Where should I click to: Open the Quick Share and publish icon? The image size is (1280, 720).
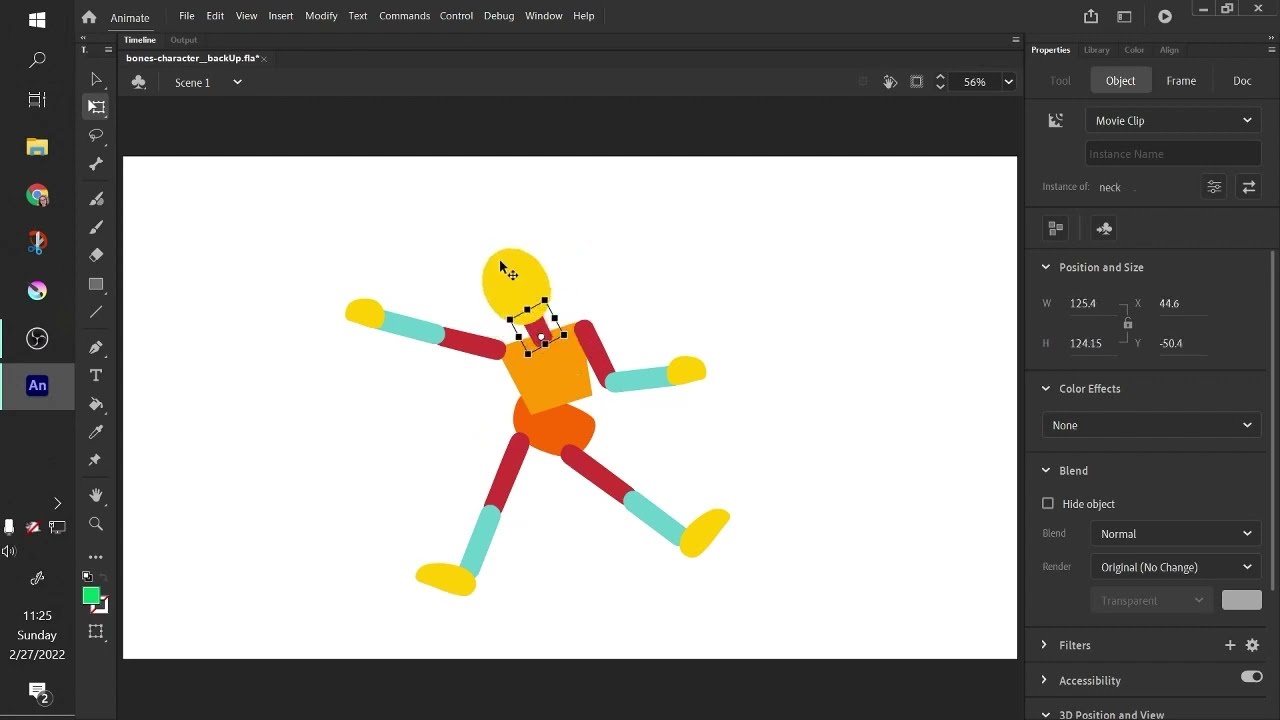click(x=1091, y=16)
